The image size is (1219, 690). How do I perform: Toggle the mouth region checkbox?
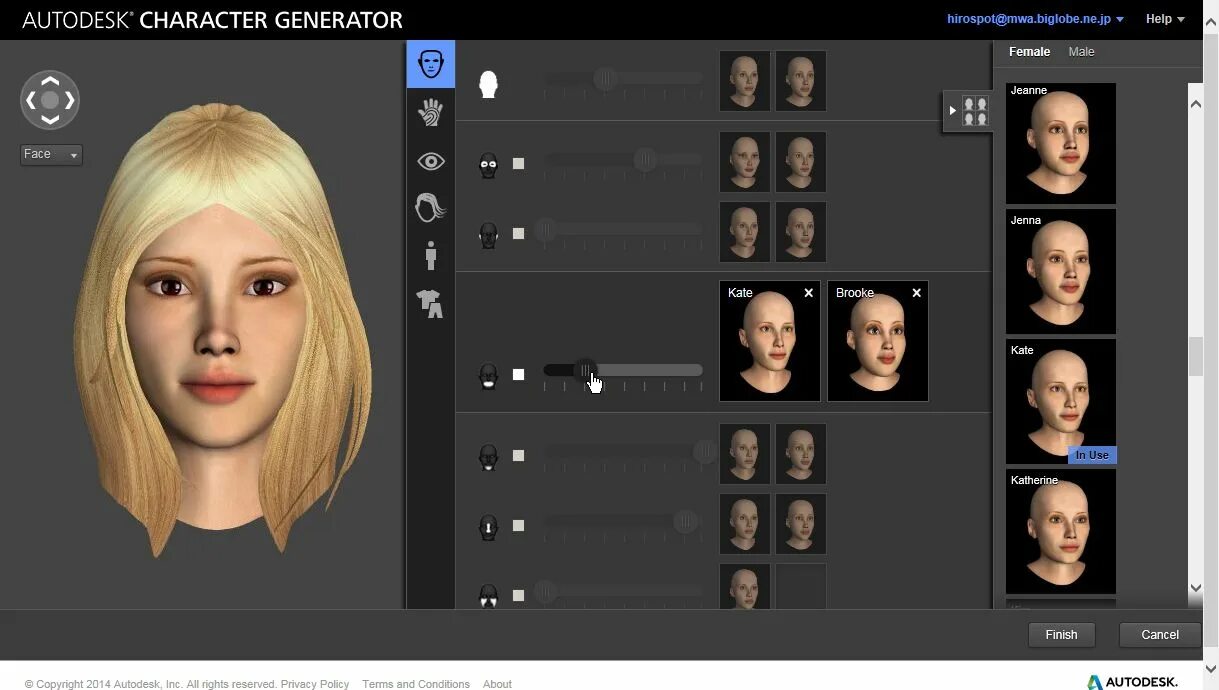(518, 374)
